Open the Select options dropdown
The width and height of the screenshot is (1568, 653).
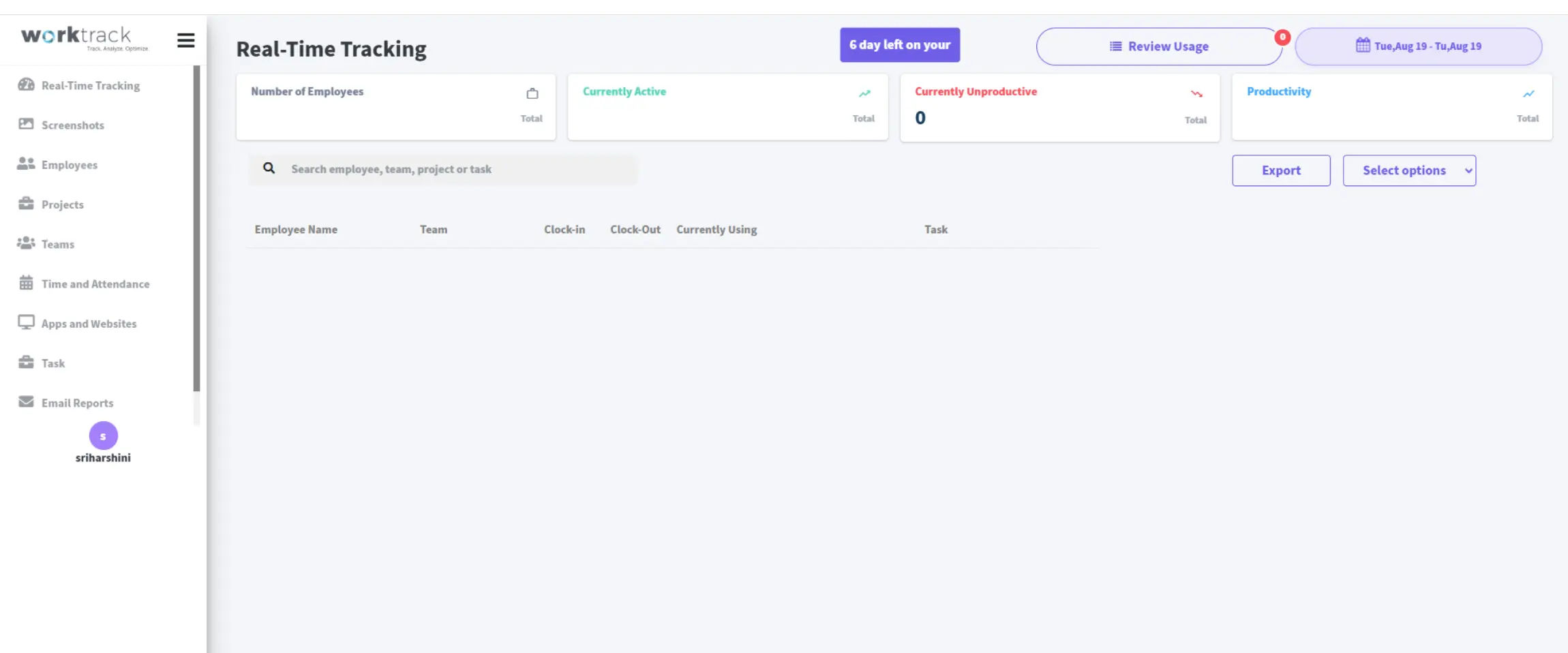point(1408,170)
